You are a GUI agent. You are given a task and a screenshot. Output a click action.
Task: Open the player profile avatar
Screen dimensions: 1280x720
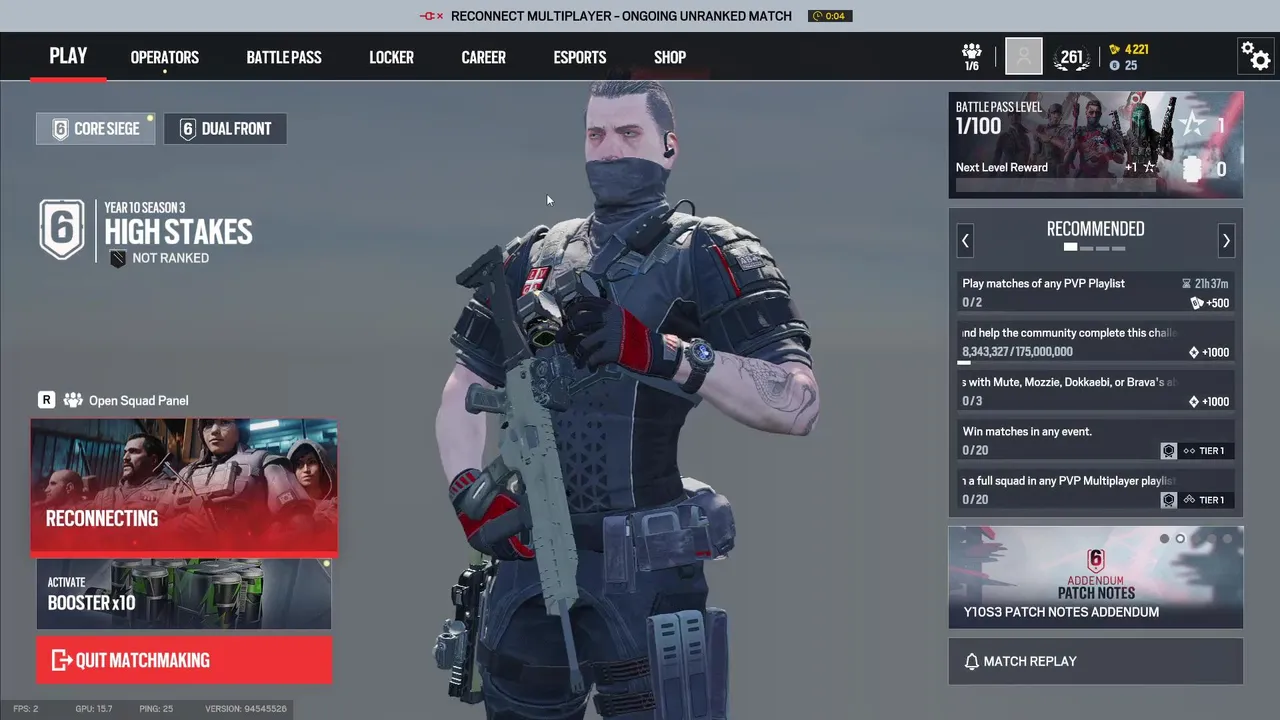pyautogui.click(x=1023, y=57)
